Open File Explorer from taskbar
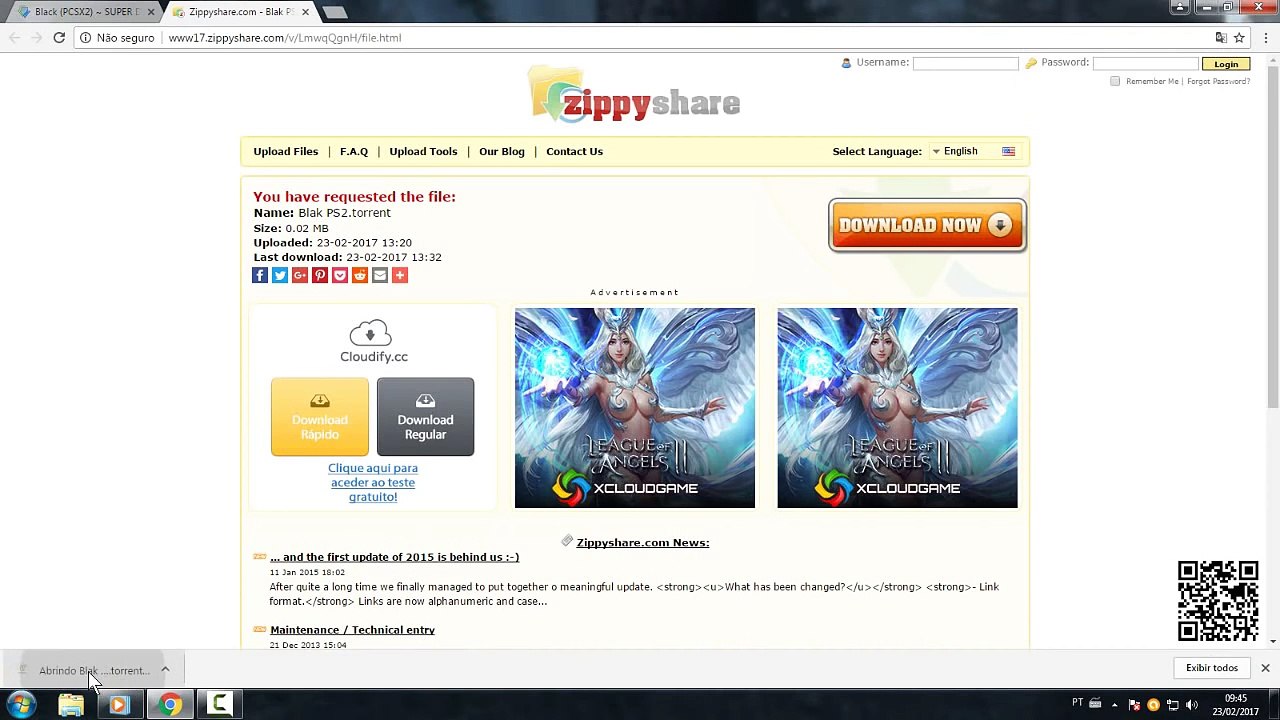The image size is (1280, 720). 71,705
